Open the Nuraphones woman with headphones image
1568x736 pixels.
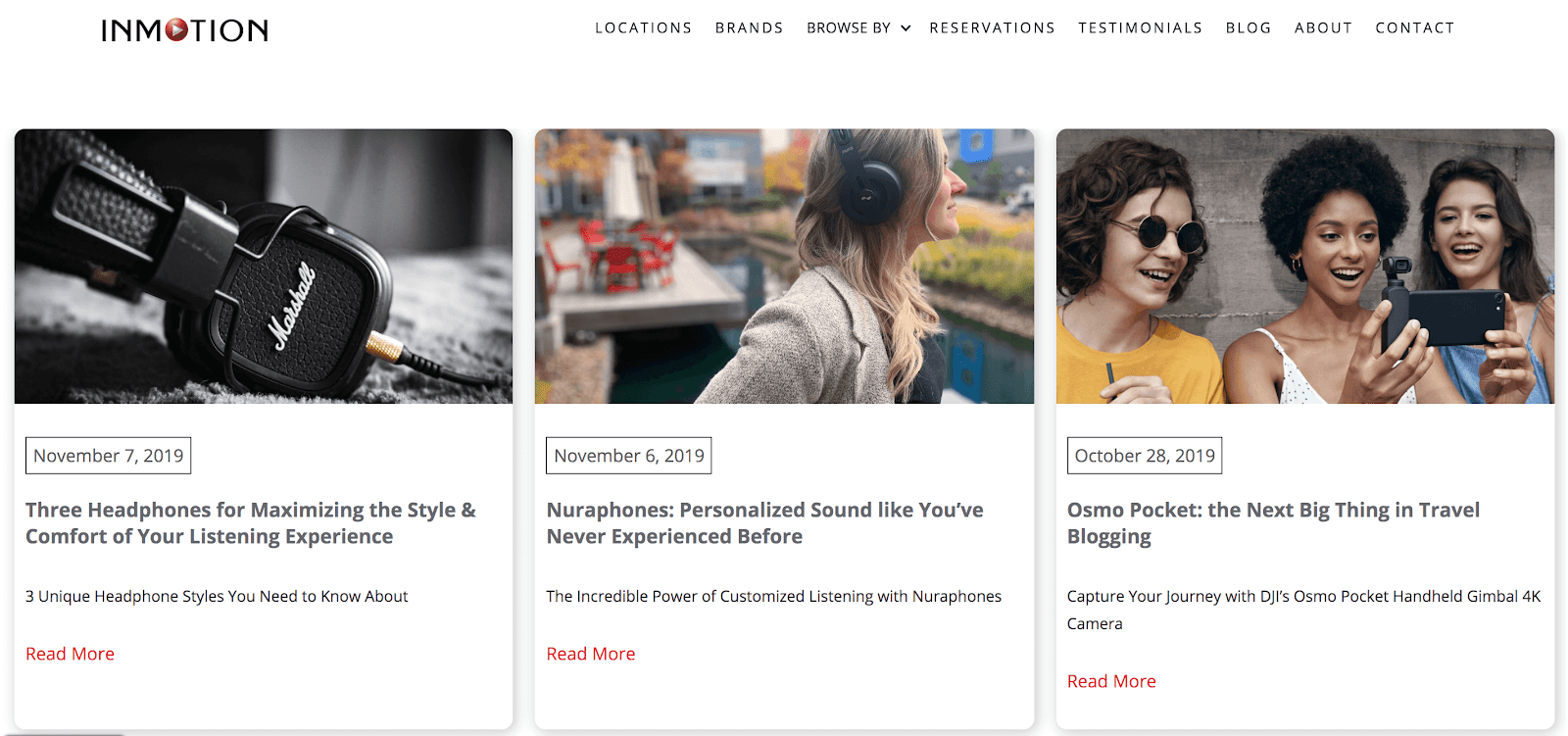784,267
